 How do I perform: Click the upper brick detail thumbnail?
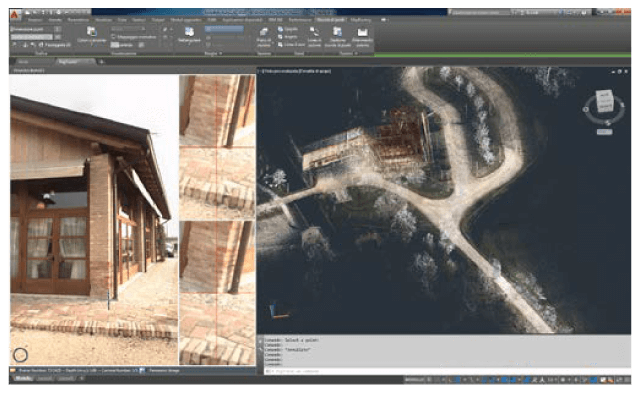click(217, 147)
